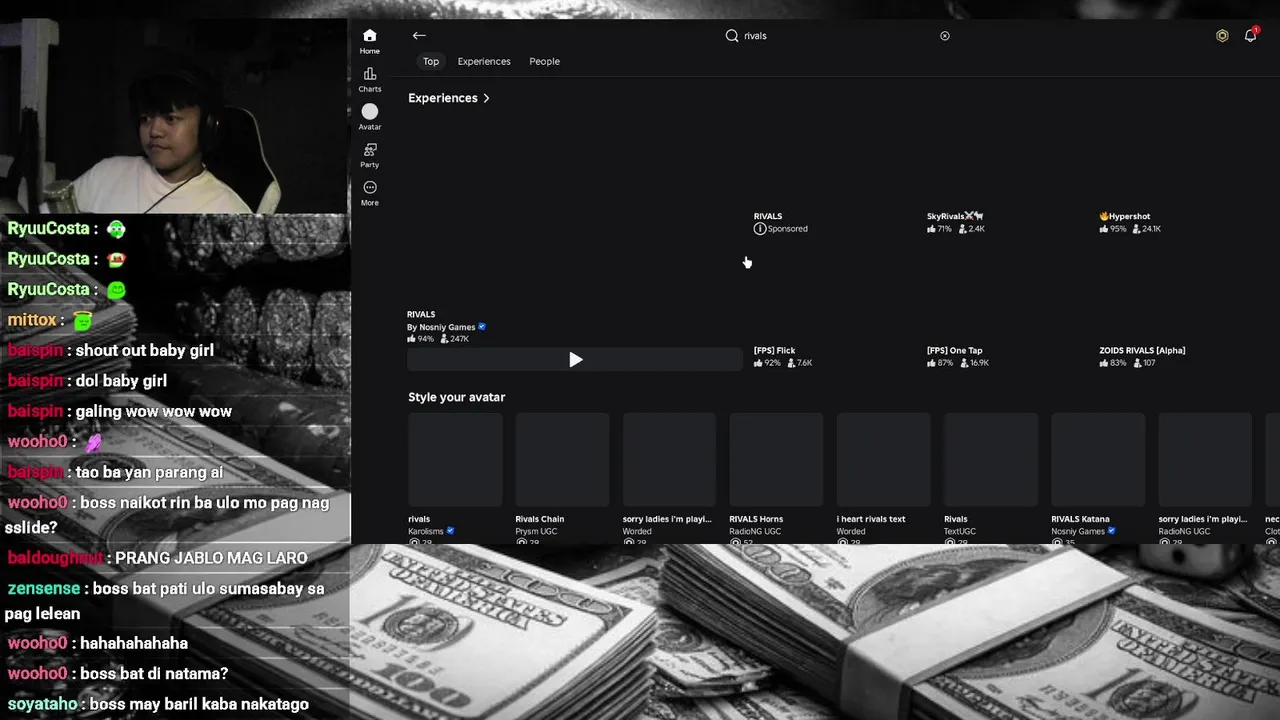Click the Style your avatar heading
The image size is (1280, 720).
[x=456, y=397]
